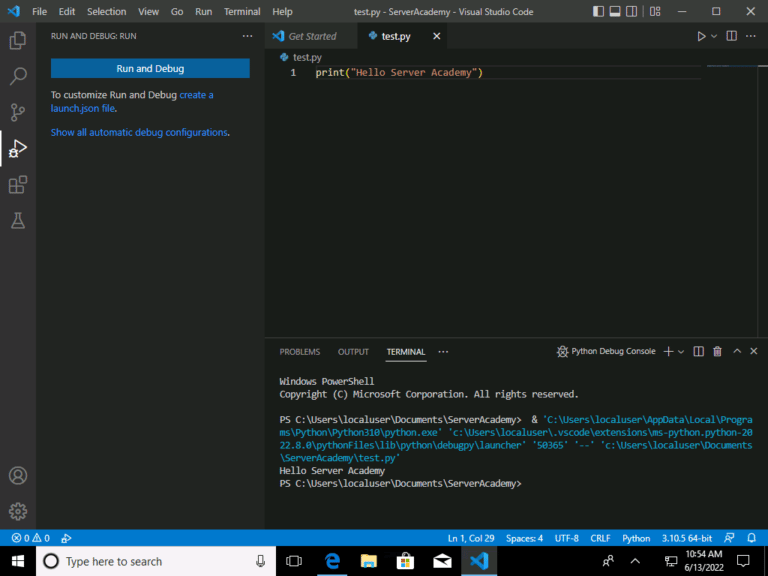Expand the Run Python File dropdown arrow
Screen dimensions: 768x576
click(714, 36)
